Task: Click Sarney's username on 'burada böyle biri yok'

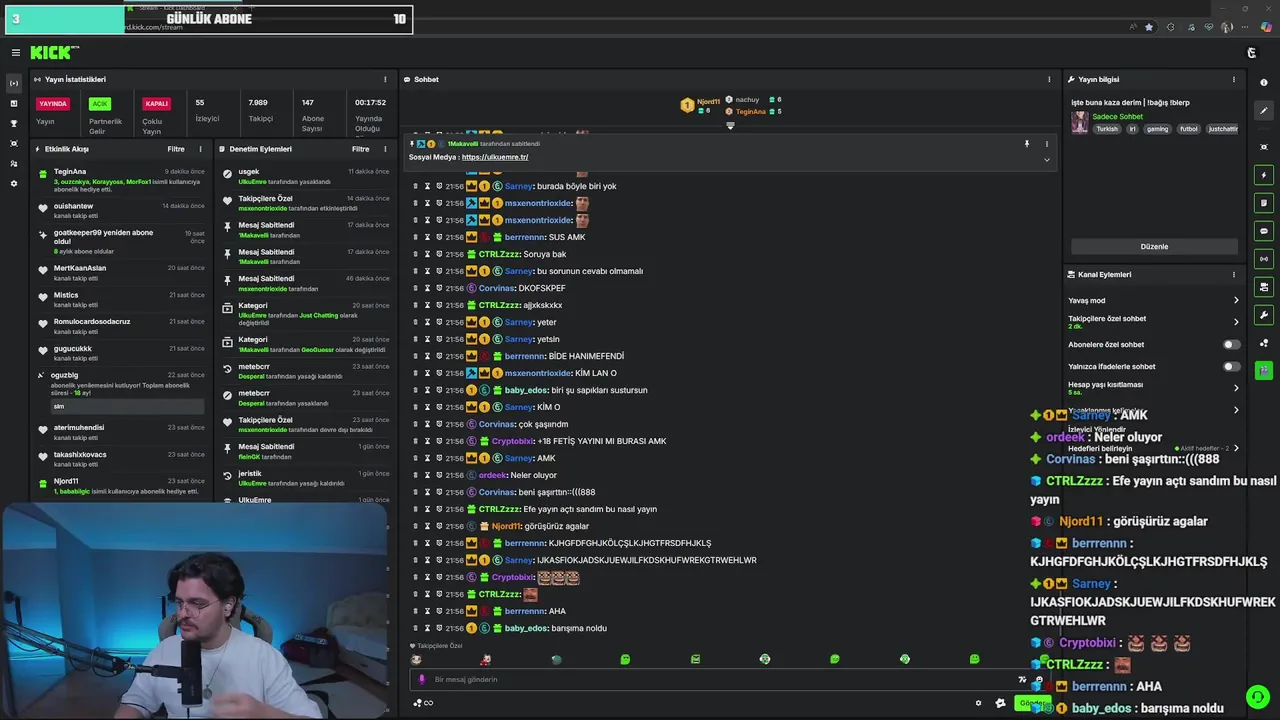Action: coord(519,186)
